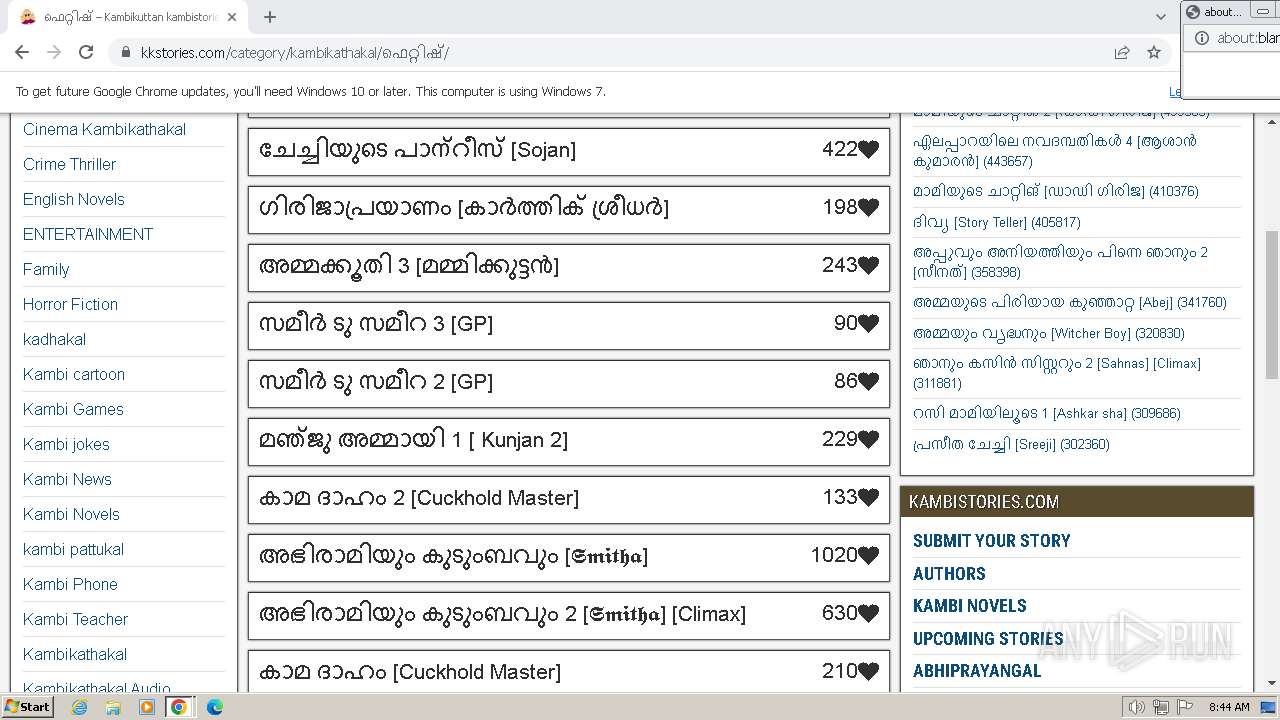Image resolution: width=1280 pixels, height=720 pixels.
Task: Open the kadhakal category link
Action: click(x=54, y=339)
